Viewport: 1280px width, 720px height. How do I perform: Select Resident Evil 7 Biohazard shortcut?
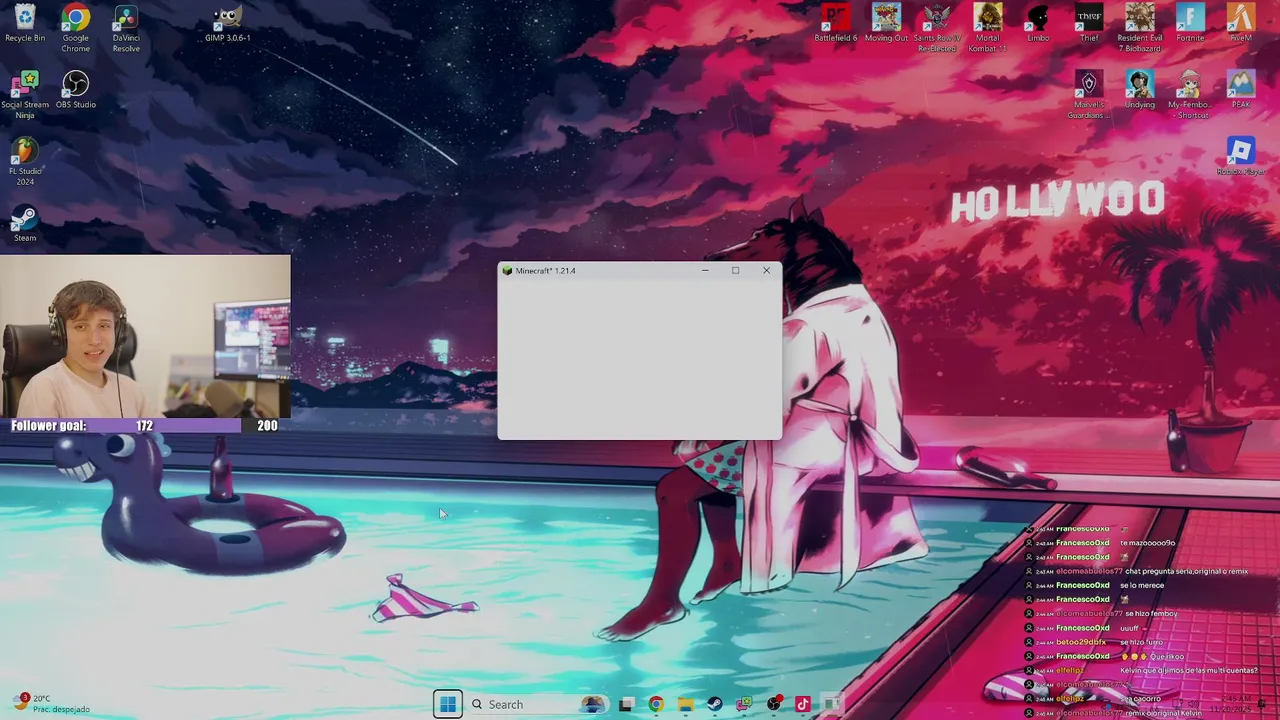coord(1139,28)
